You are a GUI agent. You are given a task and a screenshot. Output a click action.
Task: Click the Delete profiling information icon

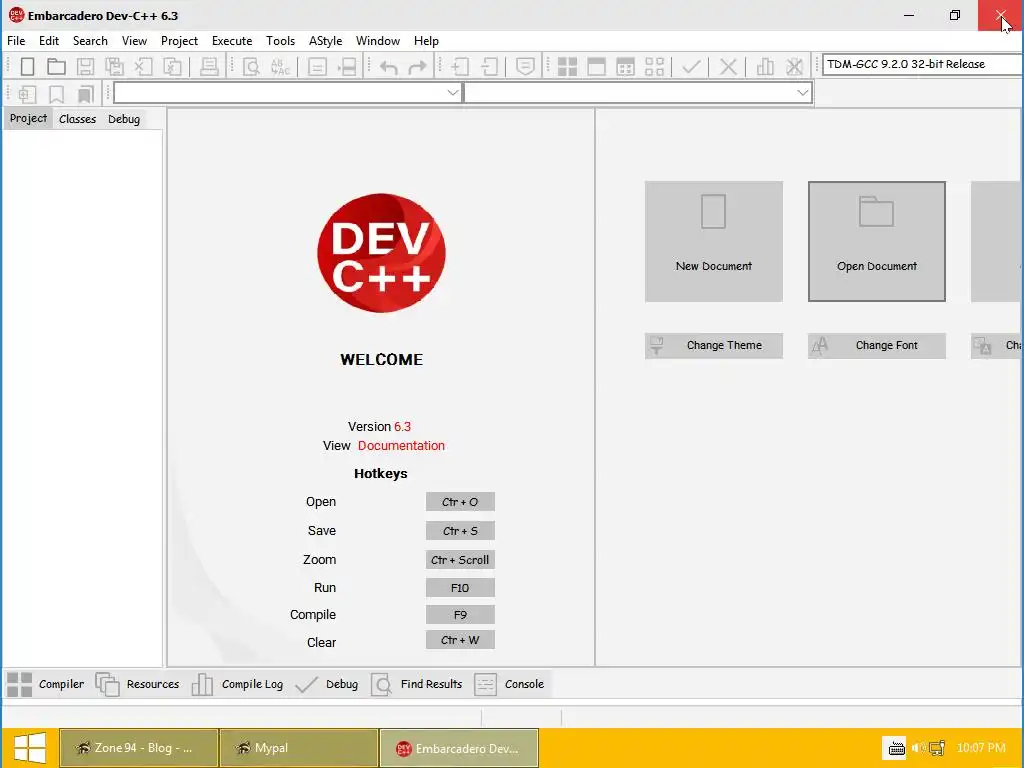(794, 67)
